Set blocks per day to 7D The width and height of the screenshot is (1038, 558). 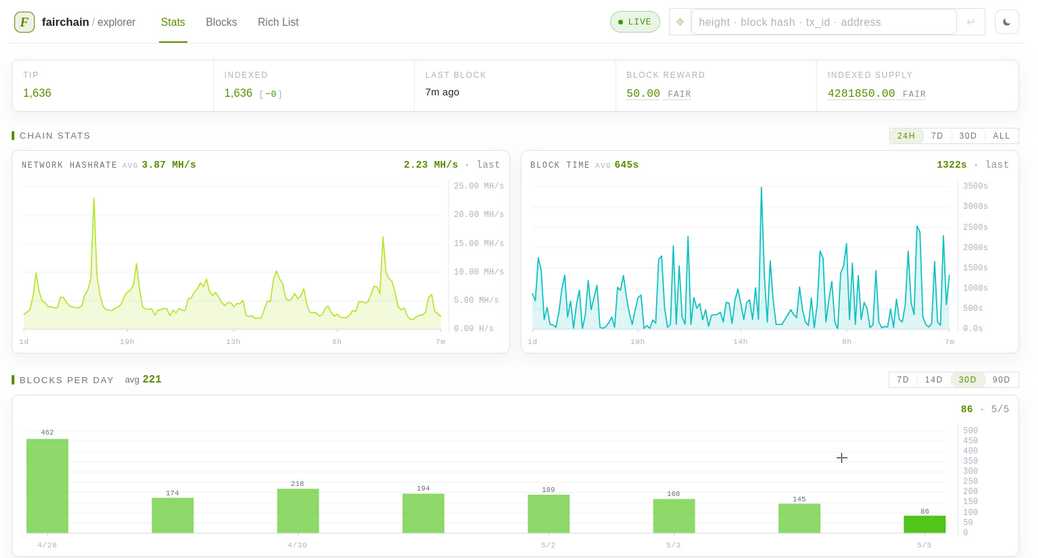pos(902,380)
